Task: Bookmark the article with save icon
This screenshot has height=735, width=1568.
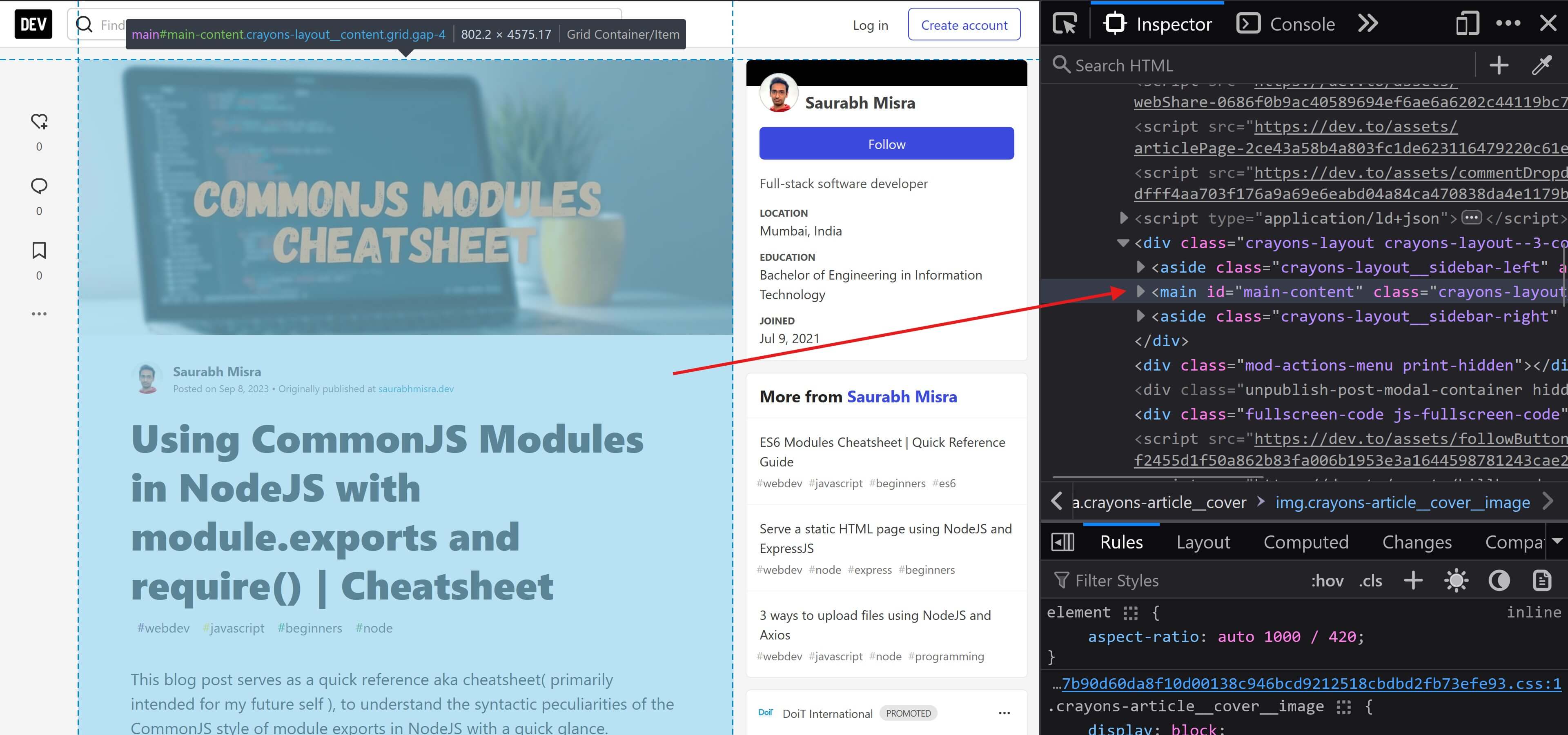Action: [x=39, y=250]
